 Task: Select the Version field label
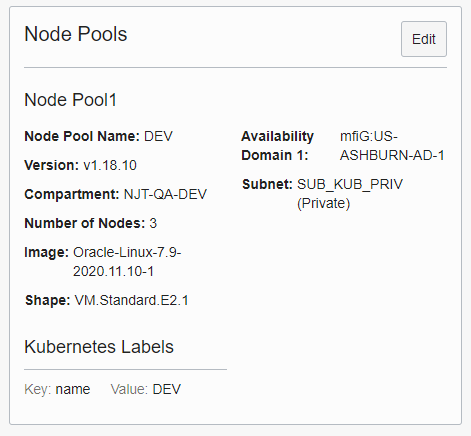pos(52,165)
